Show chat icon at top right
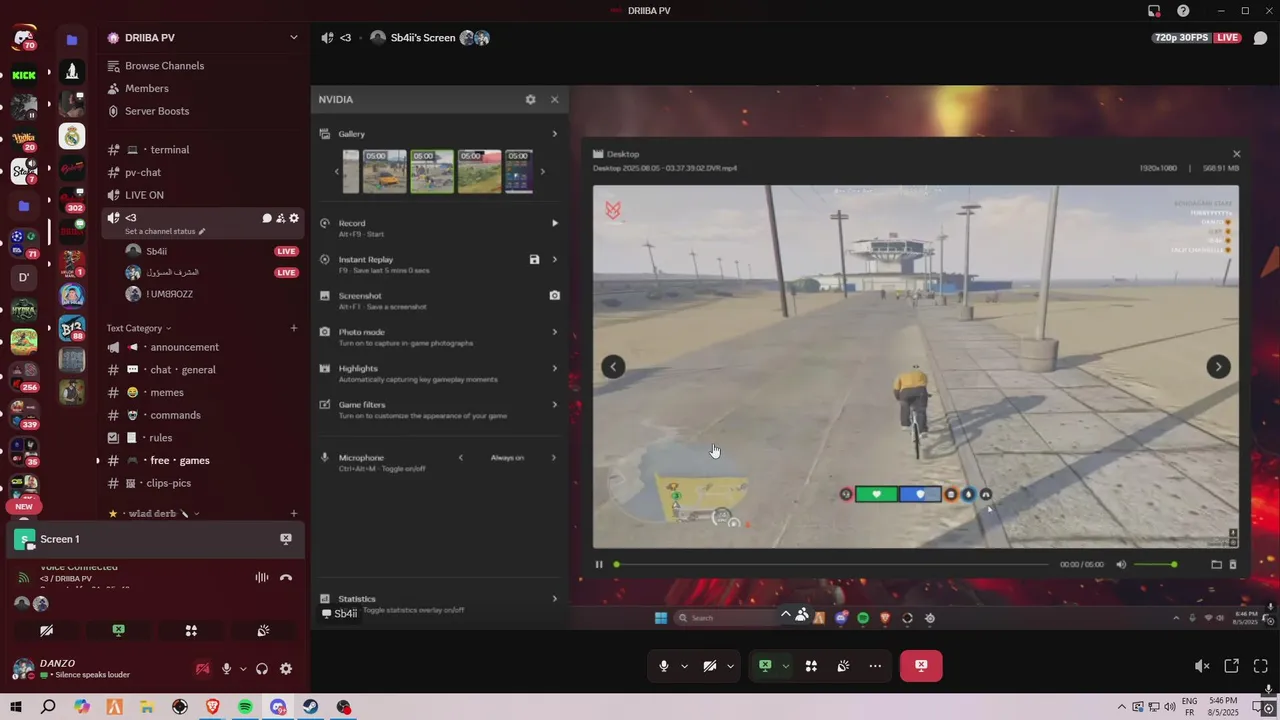The width and height of the screenshot is (1280, 720). 1261,38
